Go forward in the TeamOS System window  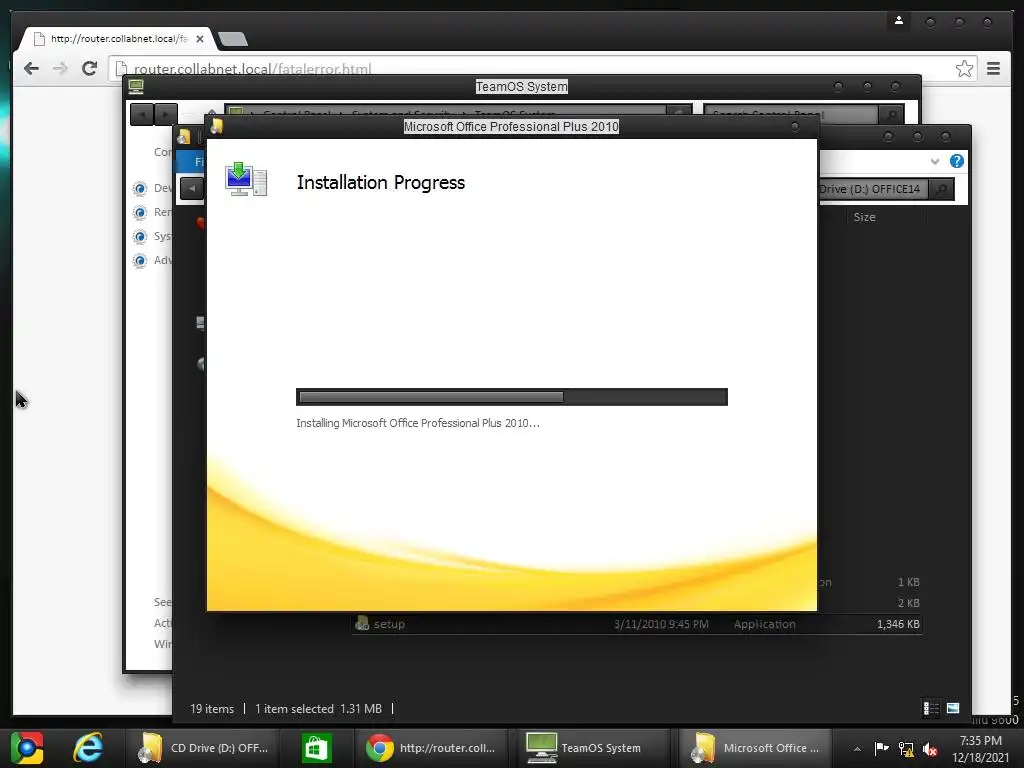[165, 114]
